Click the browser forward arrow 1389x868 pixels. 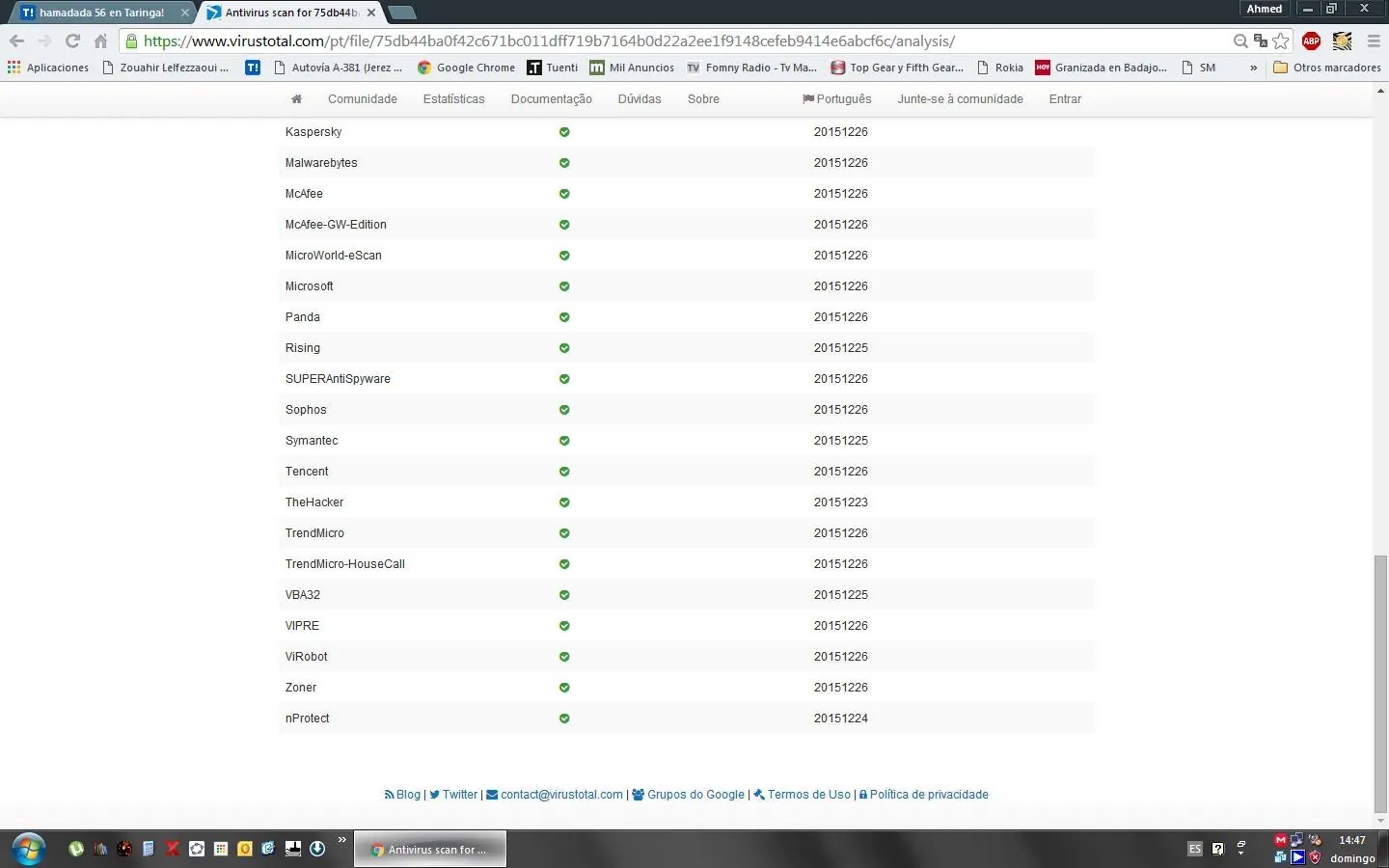[44, 41]
